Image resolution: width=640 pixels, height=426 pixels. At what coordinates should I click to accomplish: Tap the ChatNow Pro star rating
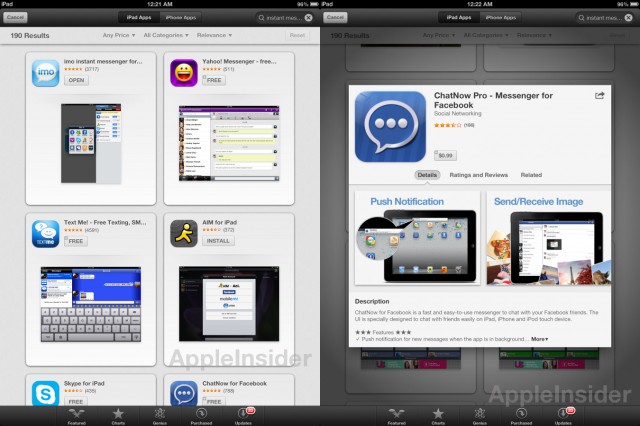tap(447, 125)
